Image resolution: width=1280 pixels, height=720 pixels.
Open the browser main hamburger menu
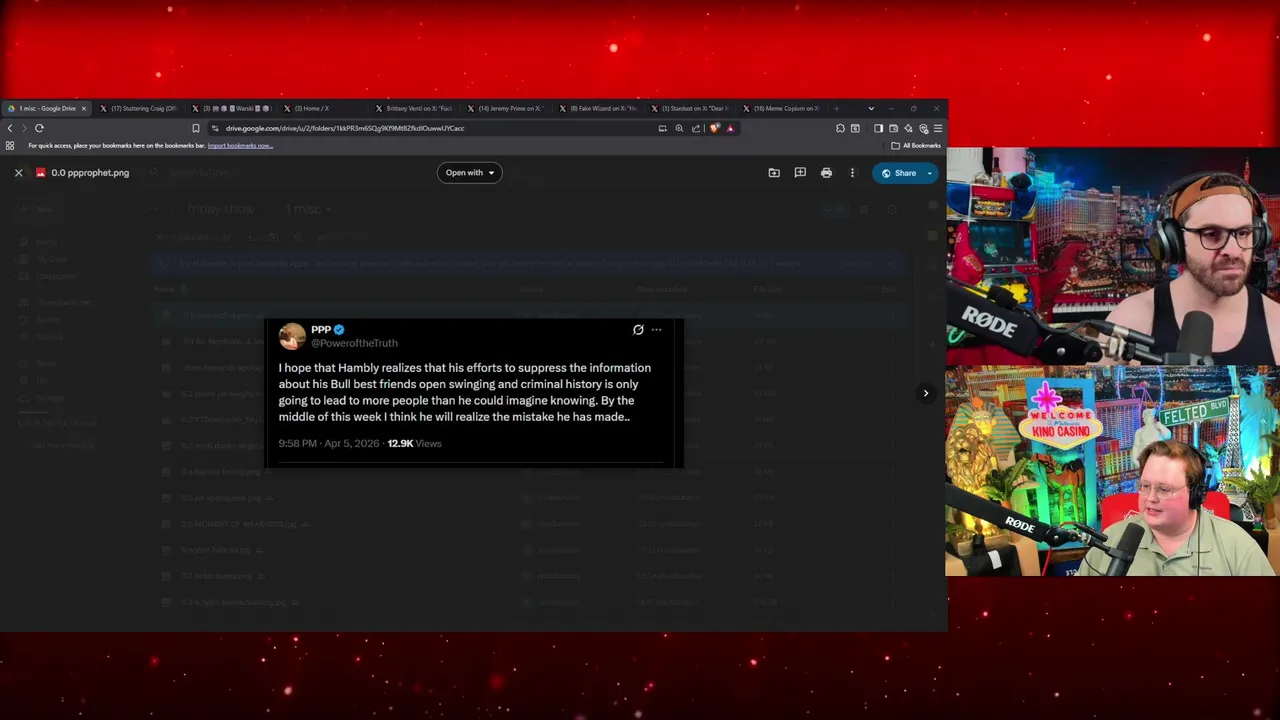[x=937, y=128]
